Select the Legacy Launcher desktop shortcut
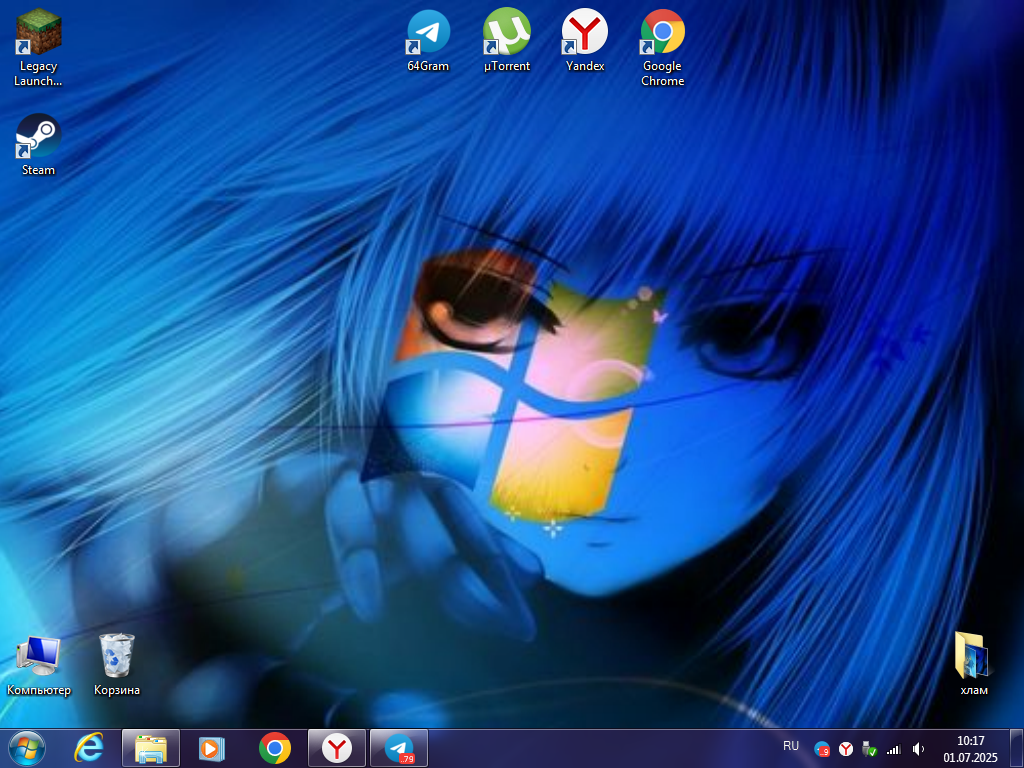 38,48
